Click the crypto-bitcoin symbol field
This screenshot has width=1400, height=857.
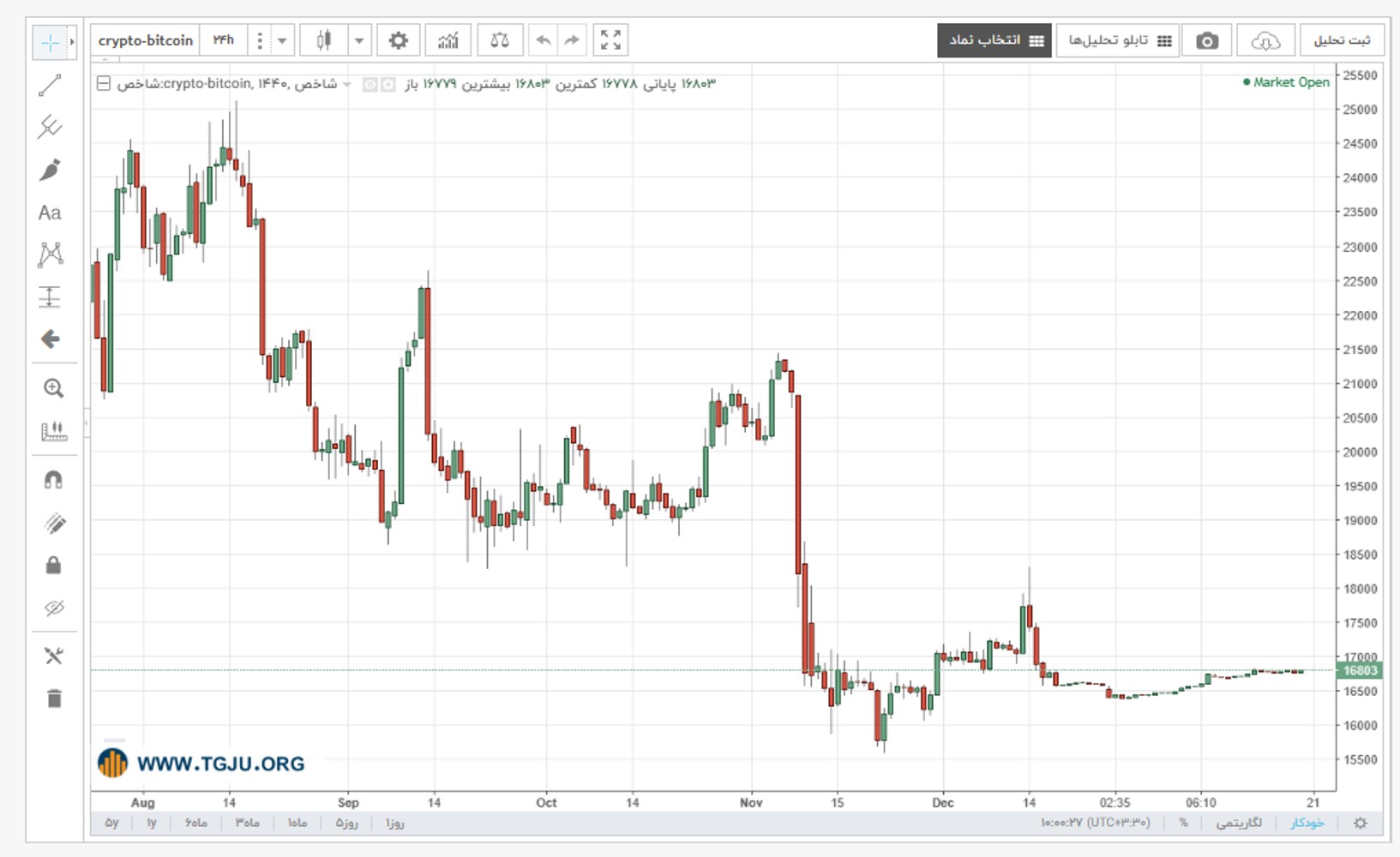coord(146,40)
